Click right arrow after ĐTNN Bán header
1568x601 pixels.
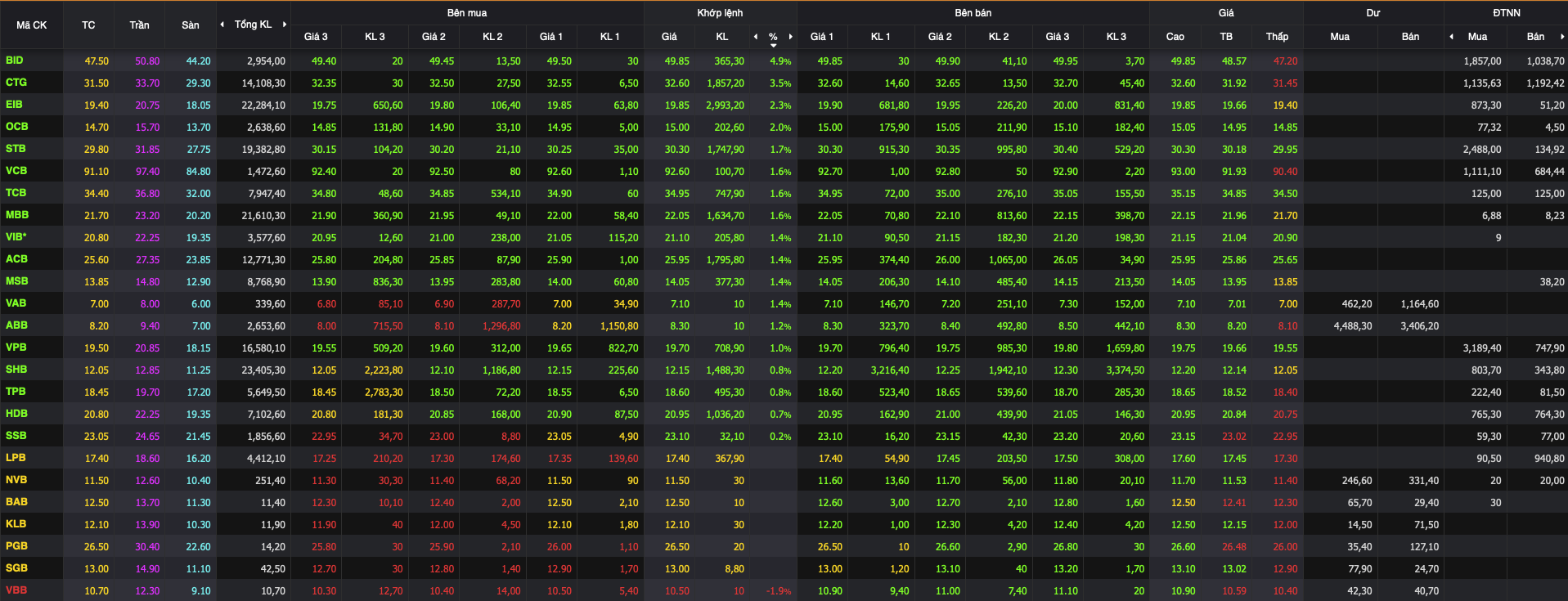tap(1562, 37)
